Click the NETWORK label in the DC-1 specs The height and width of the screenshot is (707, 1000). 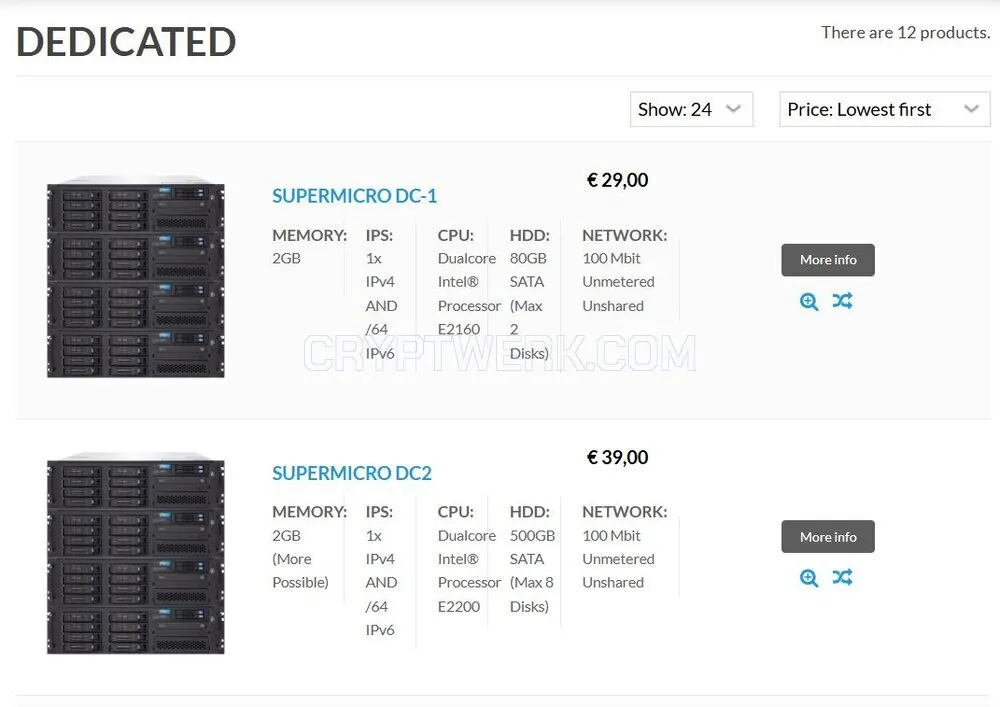pos(624,235)
